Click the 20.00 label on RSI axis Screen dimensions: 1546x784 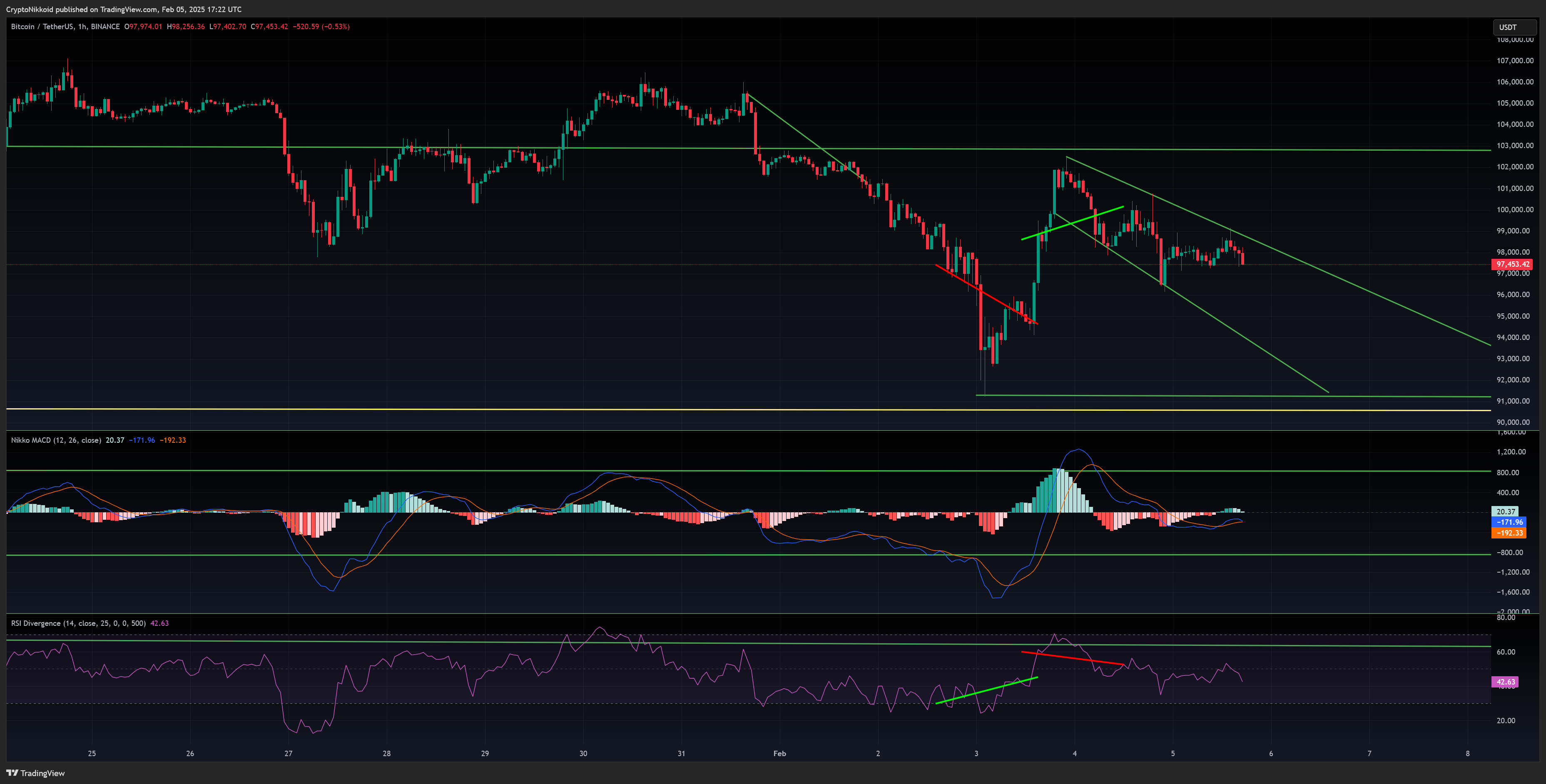coord(1506,720)
